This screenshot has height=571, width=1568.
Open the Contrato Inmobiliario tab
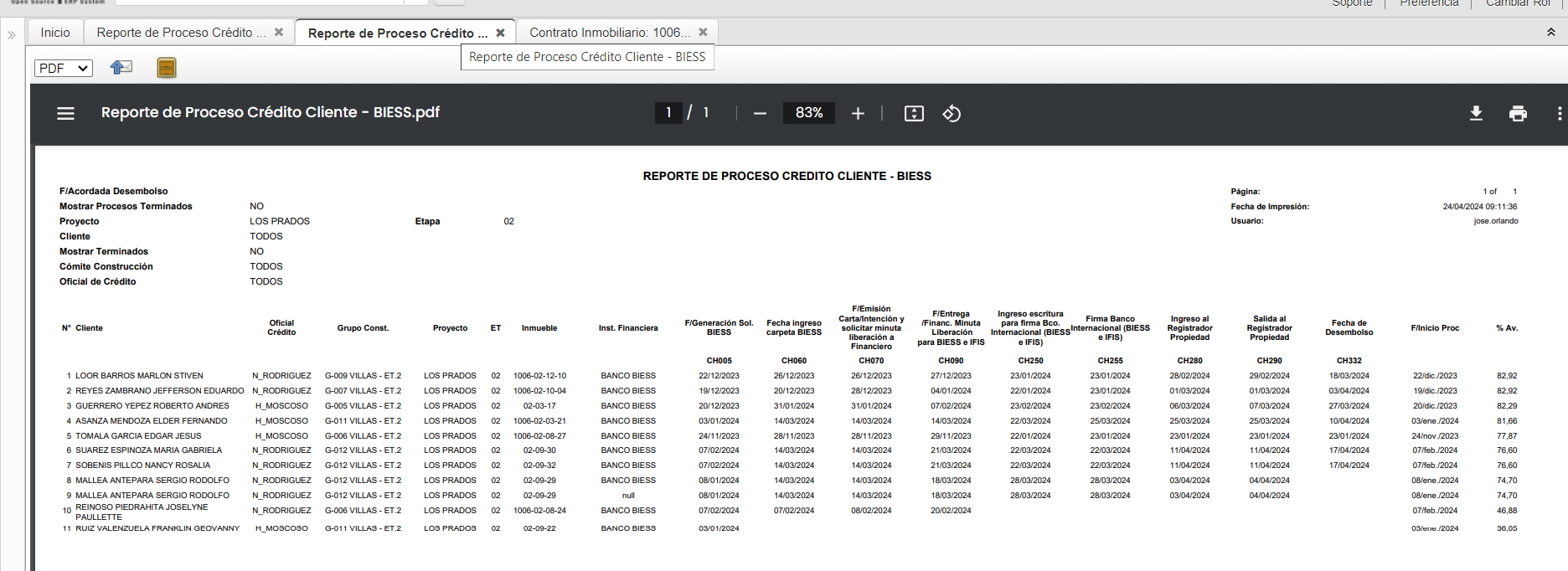point(609,33)
